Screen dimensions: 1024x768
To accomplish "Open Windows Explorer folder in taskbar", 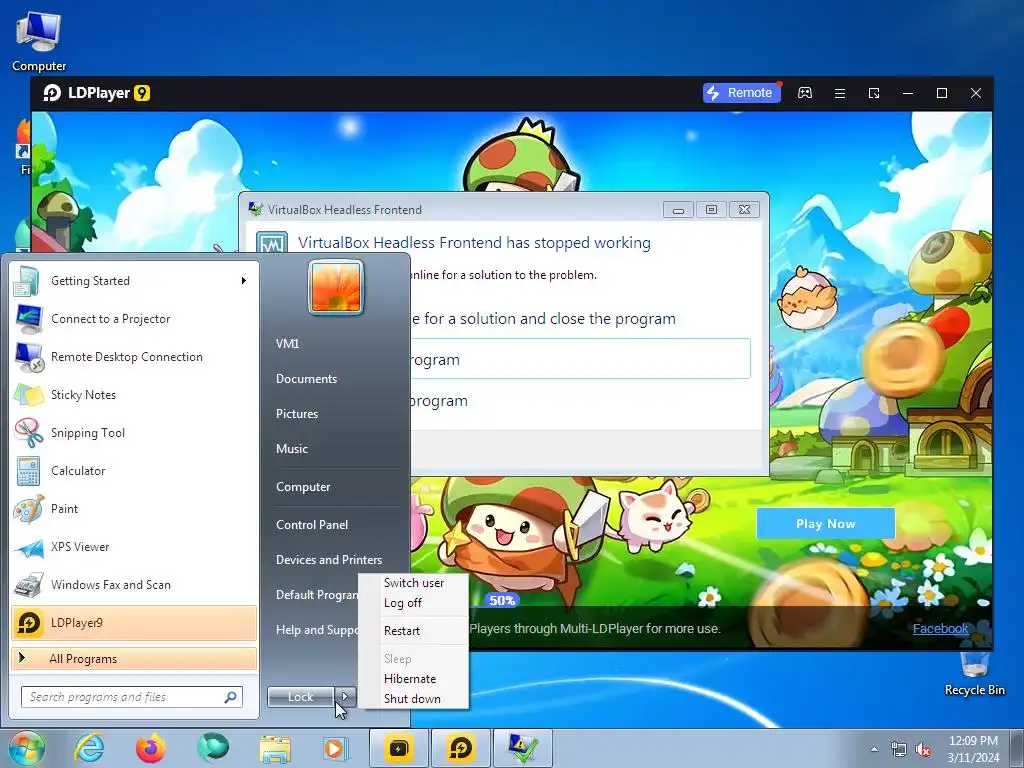I will click(275, 749).
